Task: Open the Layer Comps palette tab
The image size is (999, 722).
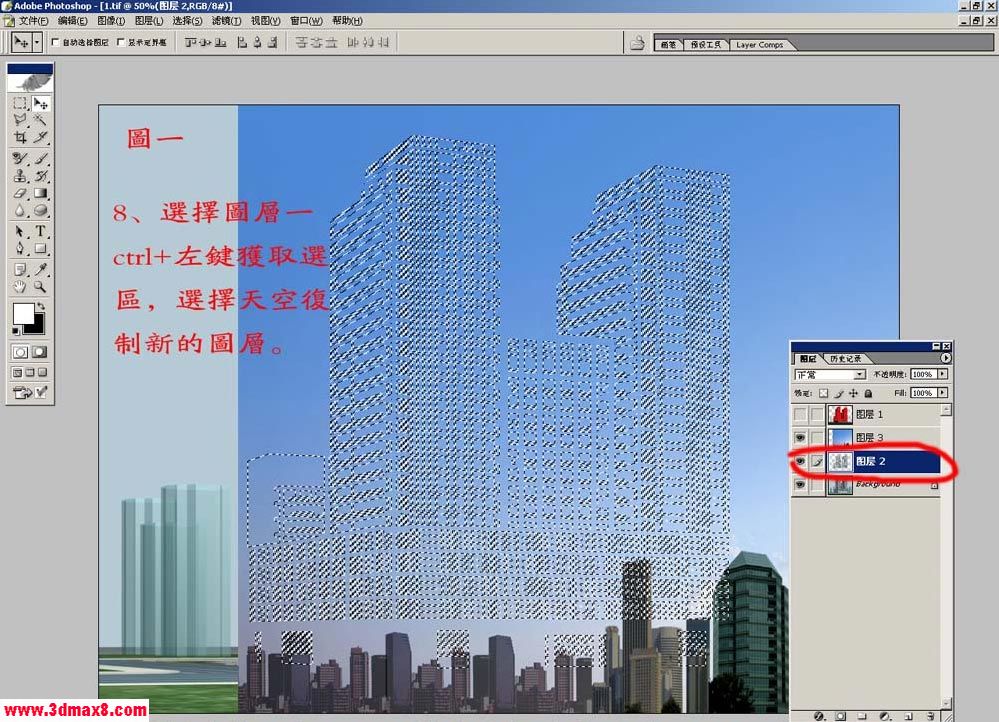Action: pos(759,45)
